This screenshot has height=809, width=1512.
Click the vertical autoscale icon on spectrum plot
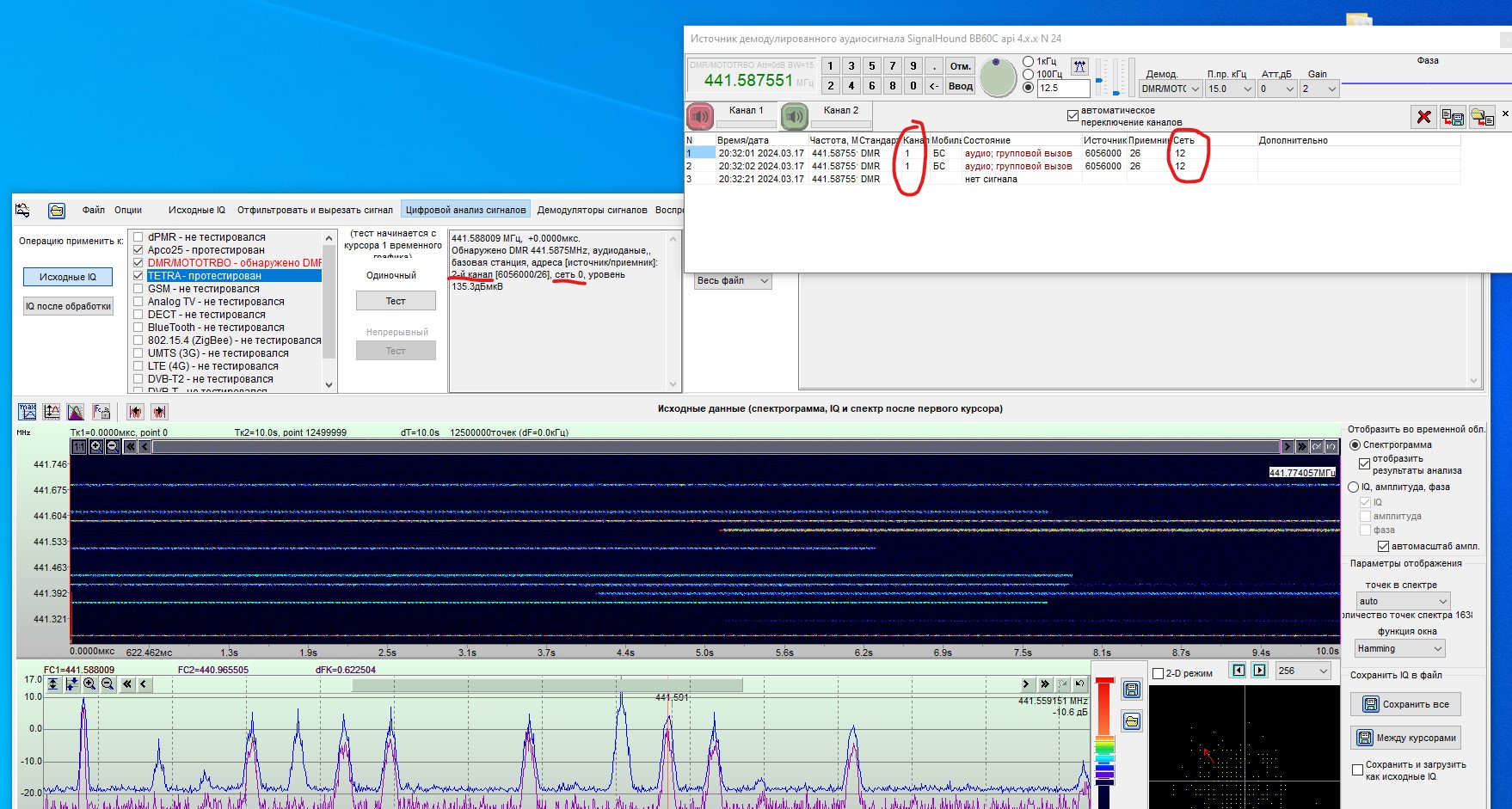pyautogui.click(x=53, y=684)
